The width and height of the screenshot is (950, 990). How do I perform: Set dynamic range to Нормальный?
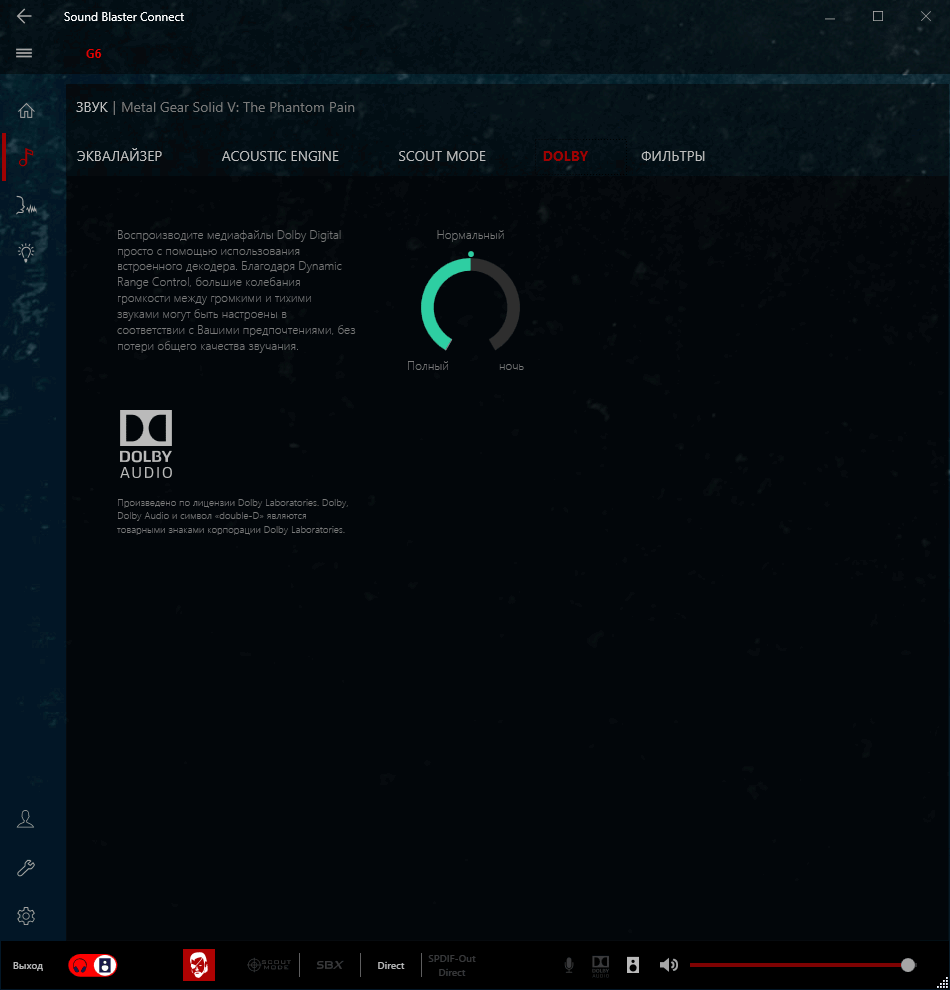470,235
